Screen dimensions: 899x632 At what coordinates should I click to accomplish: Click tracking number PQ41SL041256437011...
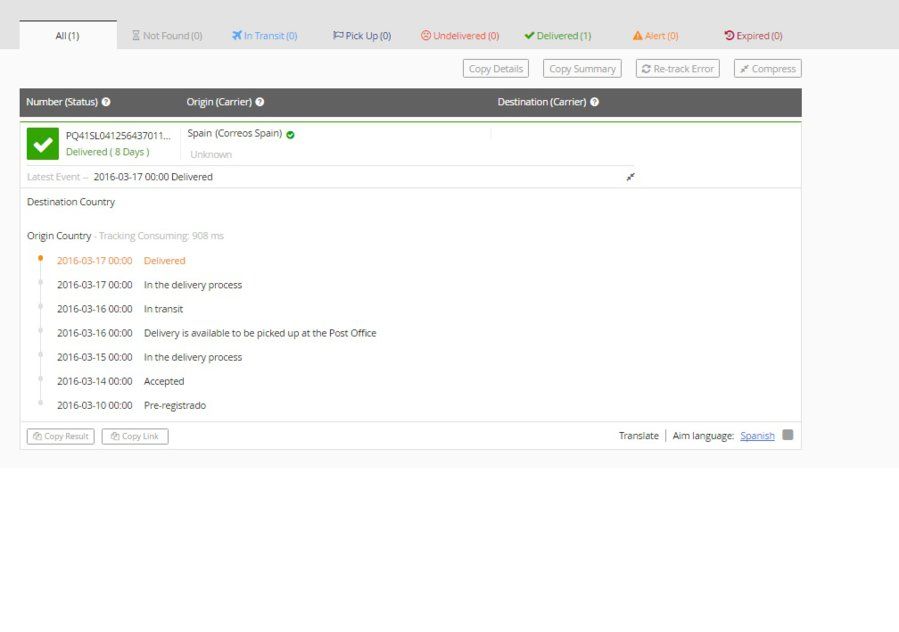(x=118, y=136)
